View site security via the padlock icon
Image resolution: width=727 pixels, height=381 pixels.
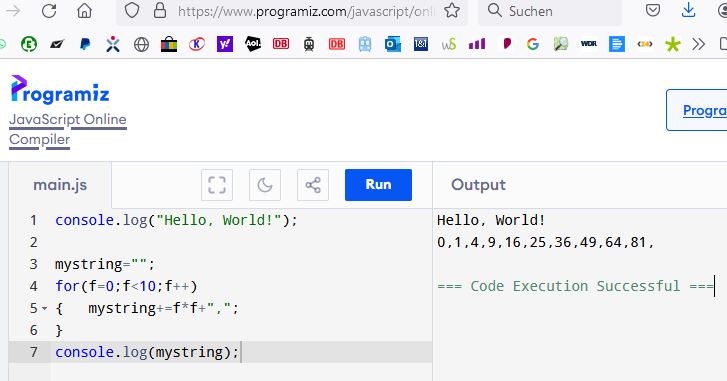(x=160, y=10)
